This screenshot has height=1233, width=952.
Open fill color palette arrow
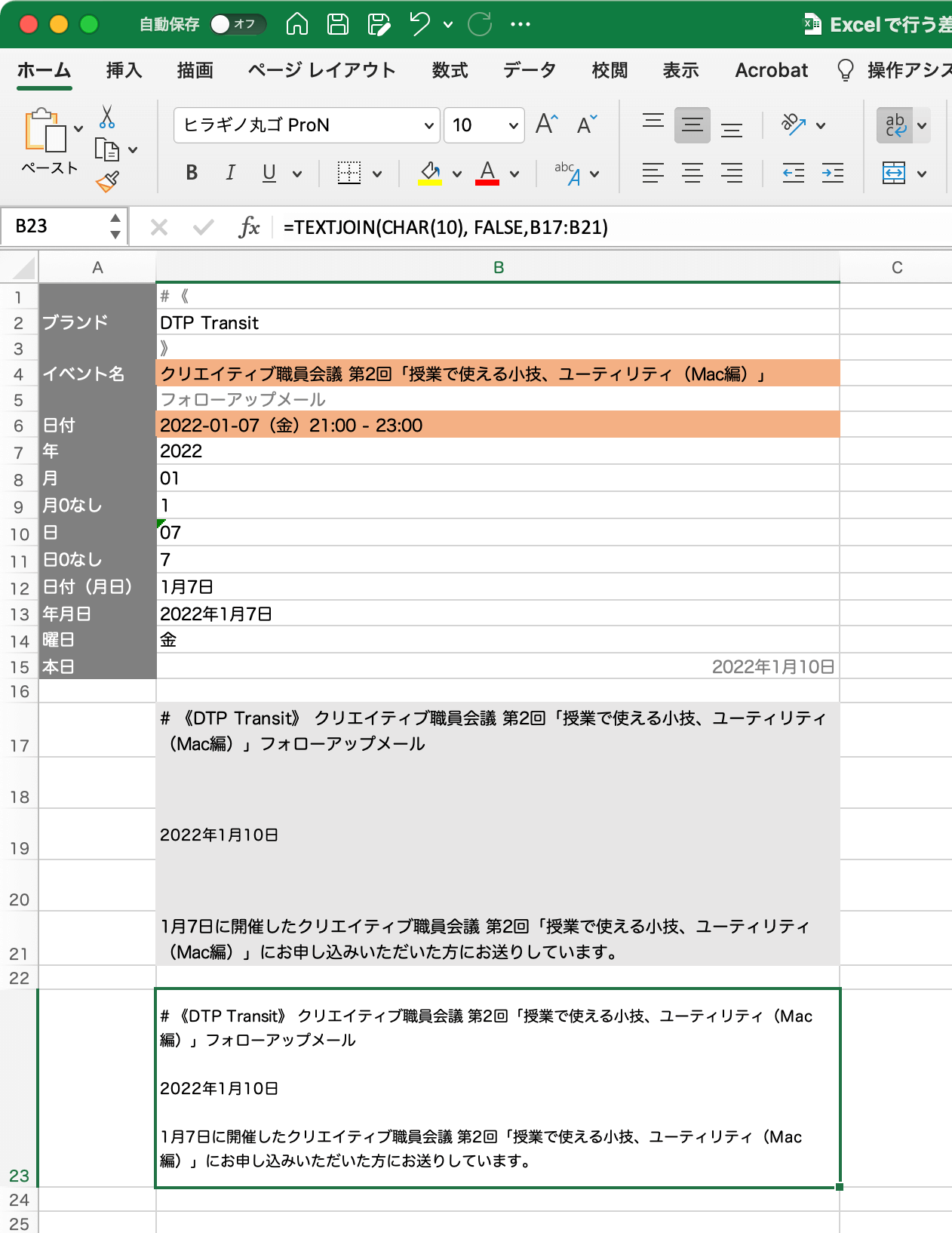[457, 174]
